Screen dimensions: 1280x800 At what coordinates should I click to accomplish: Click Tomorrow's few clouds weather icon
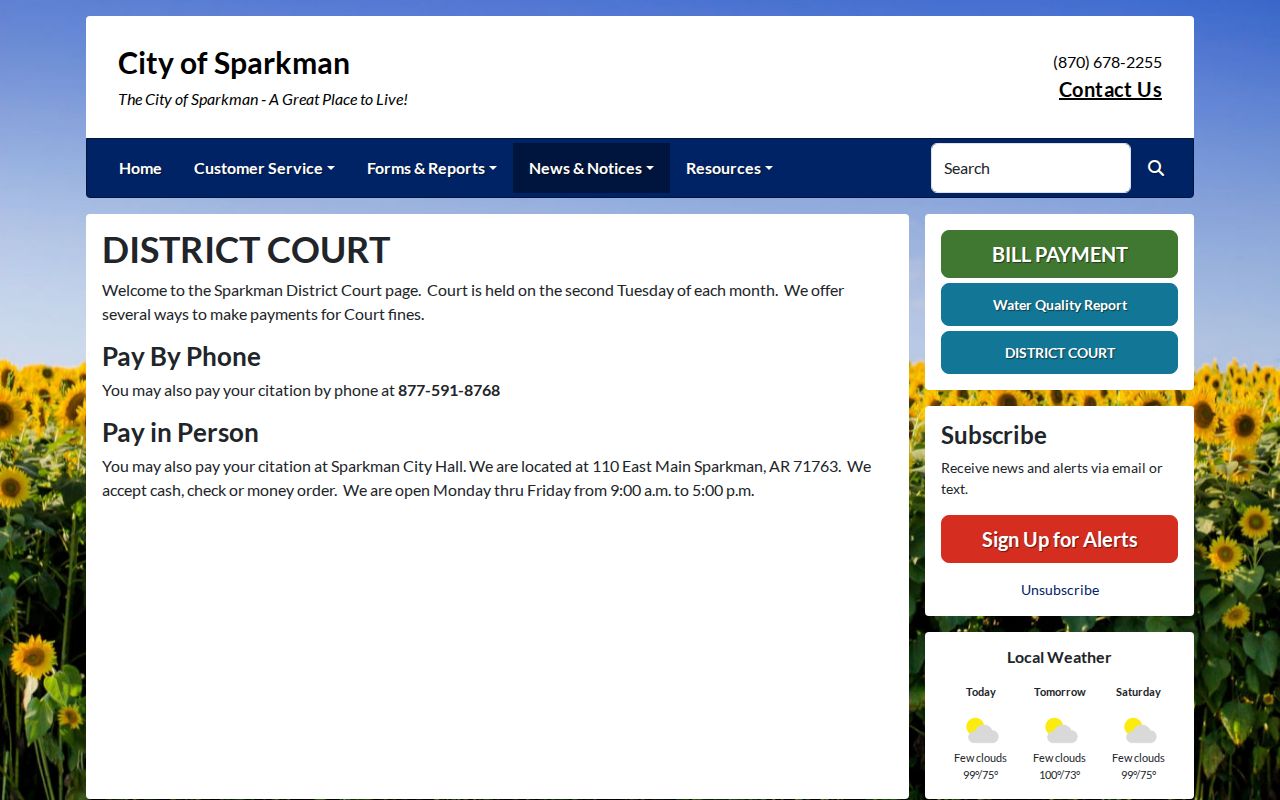pyautogui.click(x=1060, y=730)
